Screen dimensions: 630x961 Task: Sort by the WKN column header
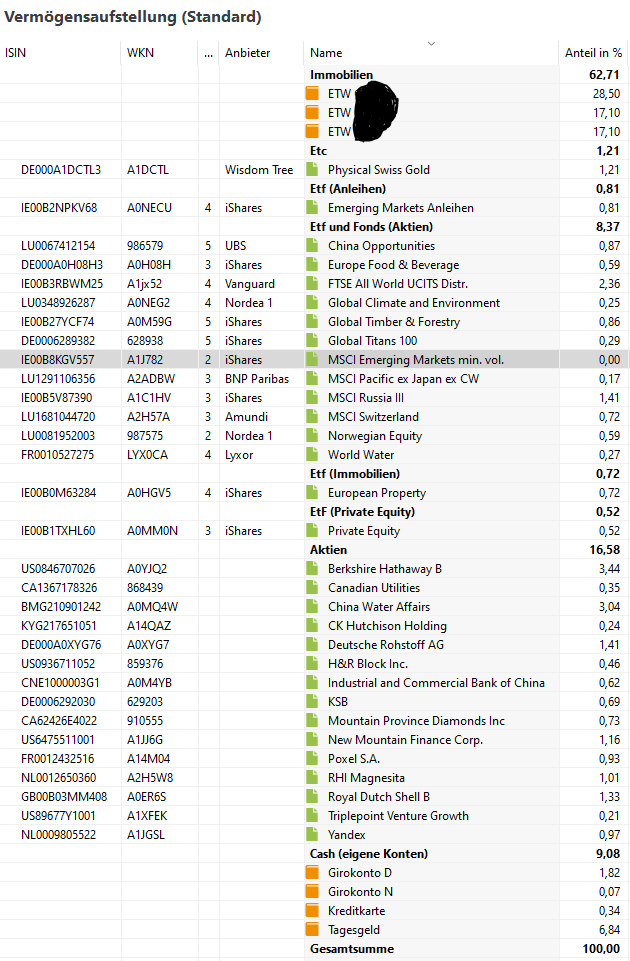tap(139, 53)
